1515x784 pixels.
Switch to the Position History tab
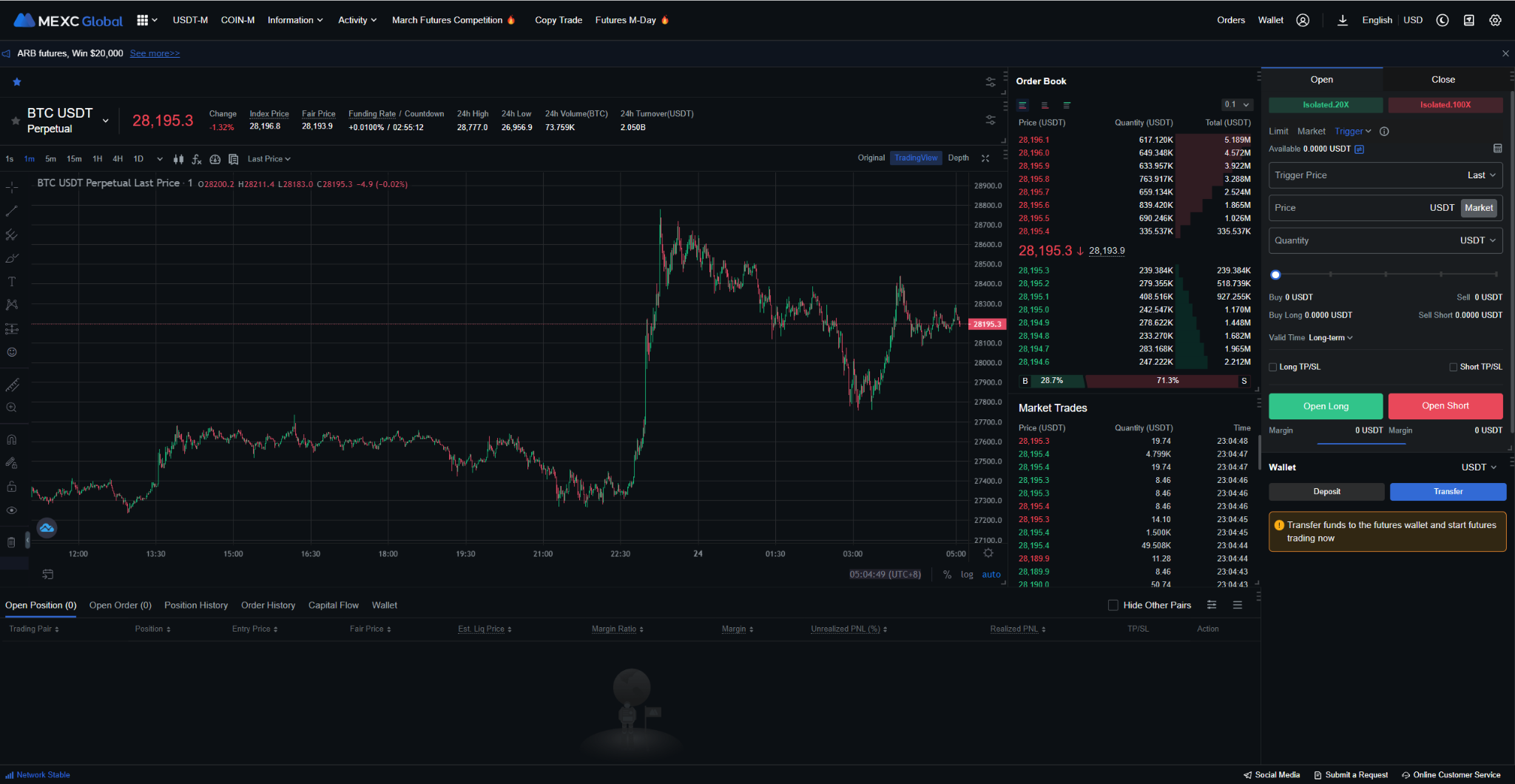point(196,605)
